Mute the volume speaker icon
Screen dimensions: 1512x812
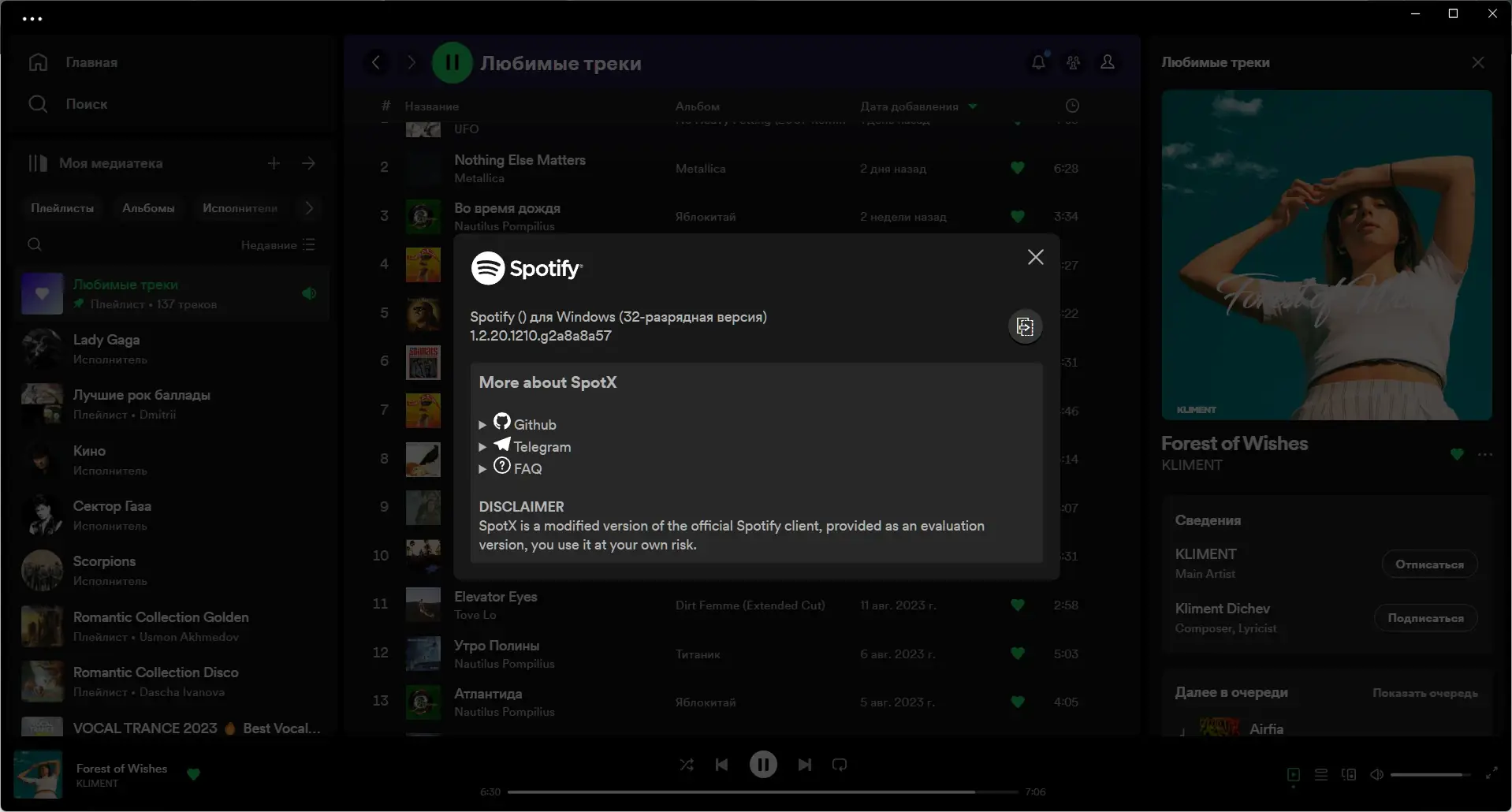pyautogui.click(x=1376, y=775)
